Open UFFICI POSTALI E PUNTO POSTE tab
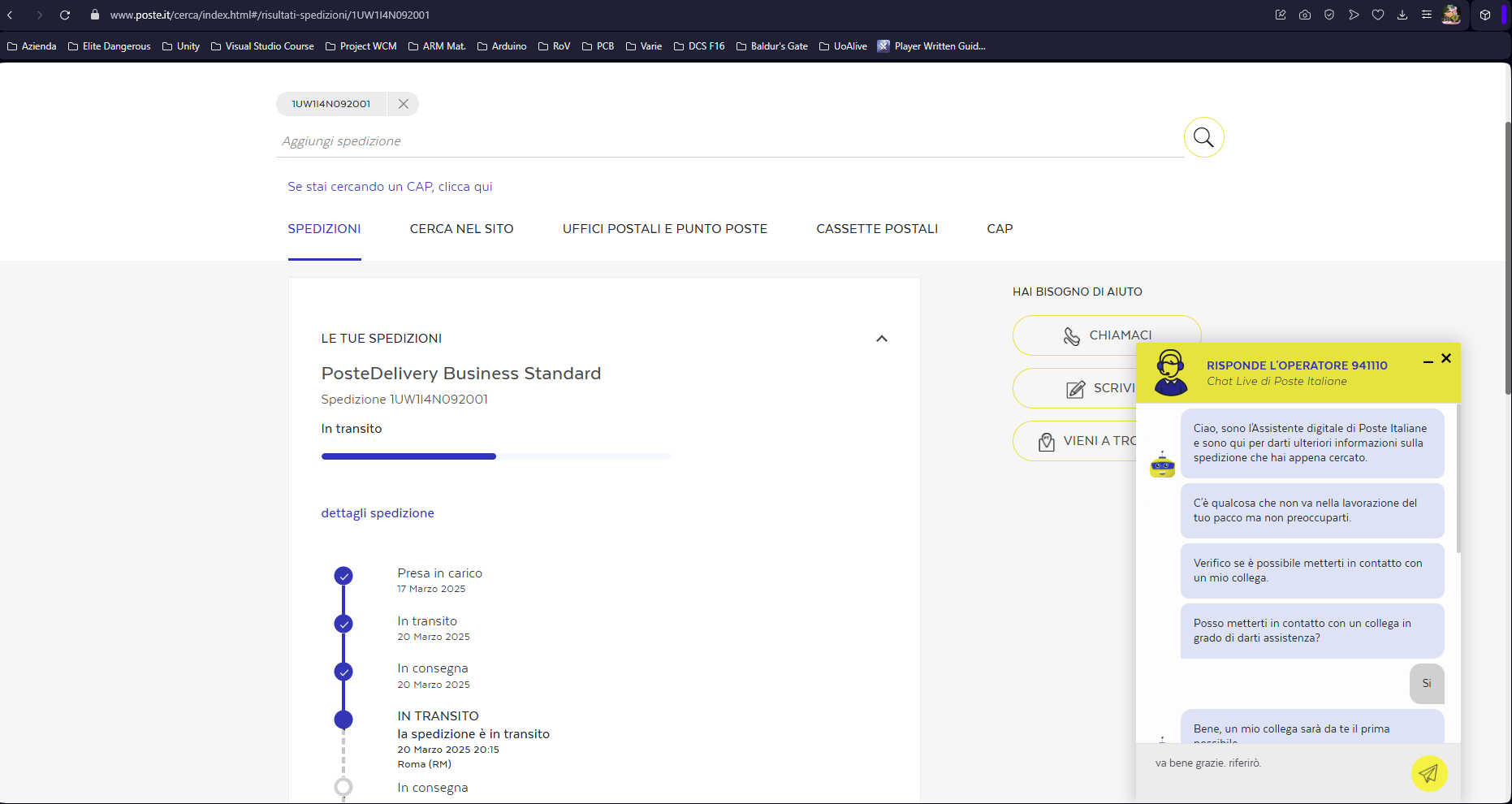 click(665, 229)
